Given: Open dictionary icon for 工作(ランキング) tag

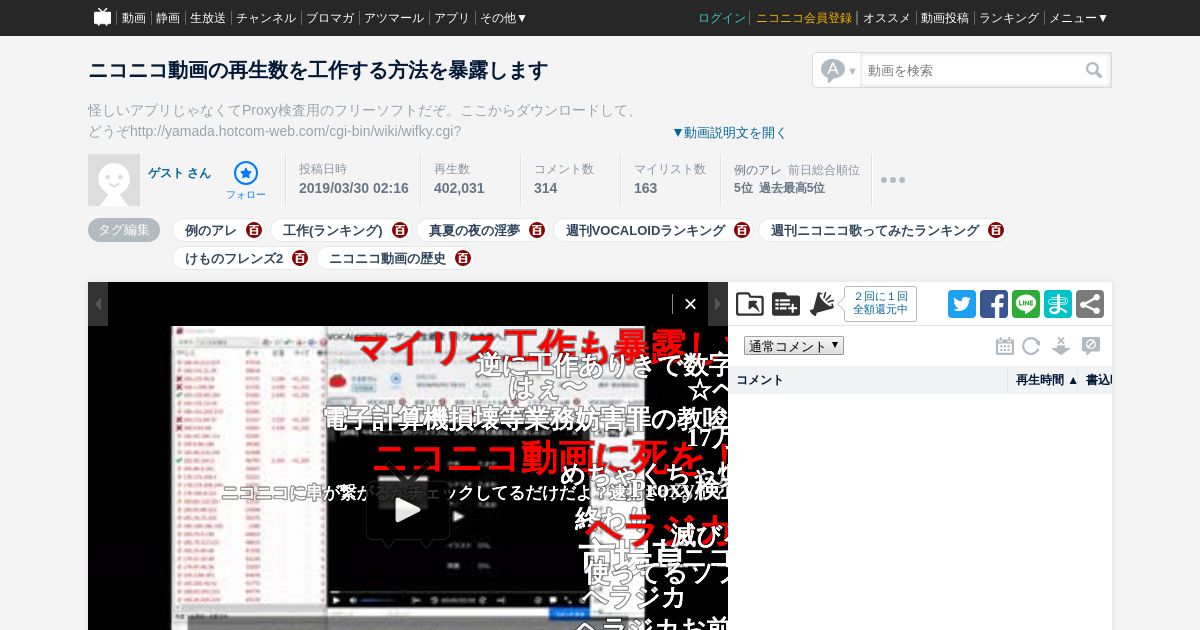Looking at the screenshot, I should (x=400, y=230).
